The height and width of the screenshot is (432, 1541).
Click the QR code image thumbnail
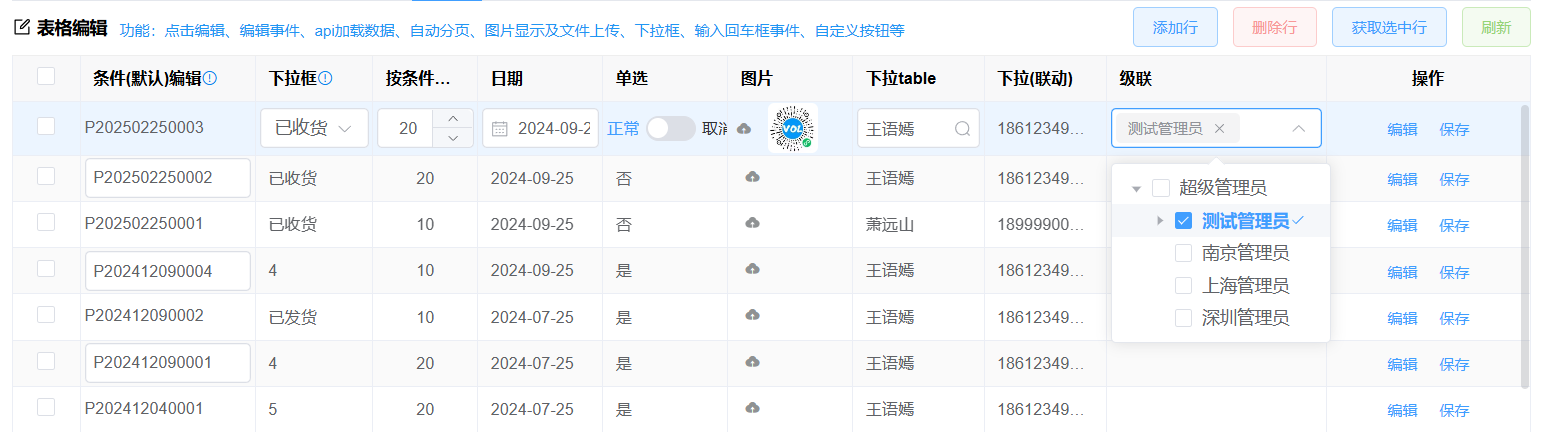coord(793,129)
